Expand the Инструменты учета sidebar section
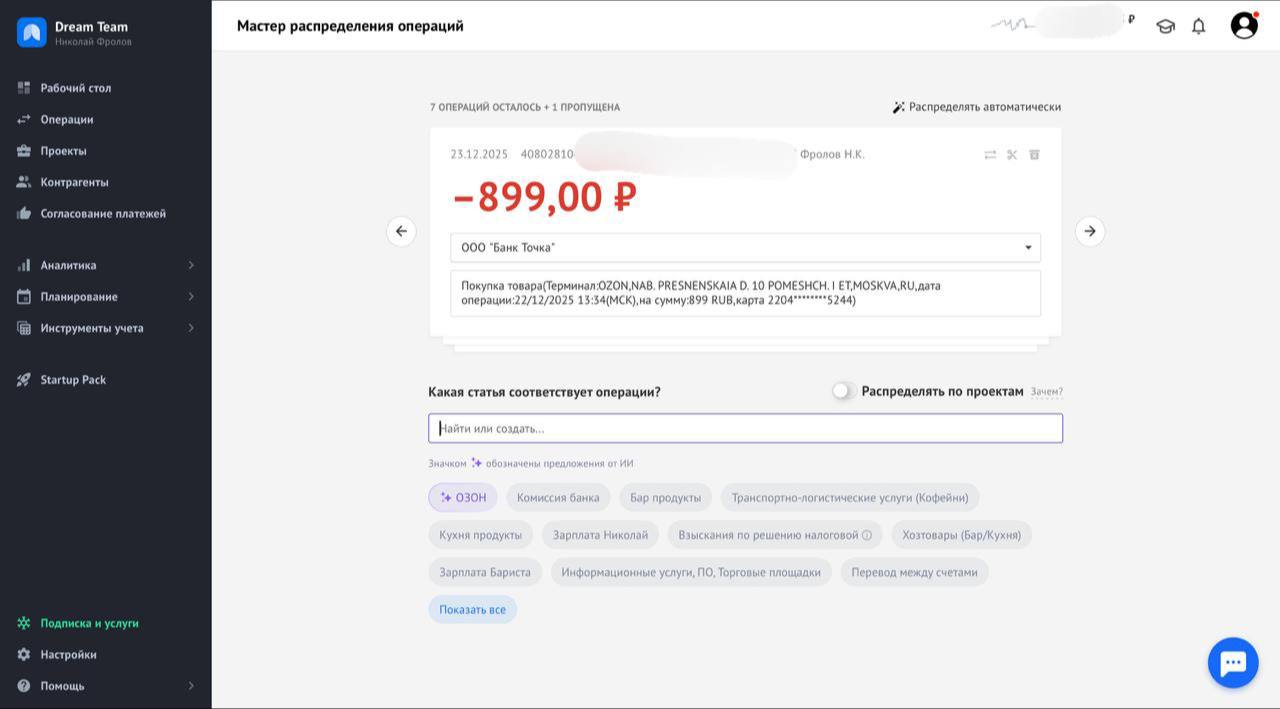The image size is (1280, 709). (105, 328)
